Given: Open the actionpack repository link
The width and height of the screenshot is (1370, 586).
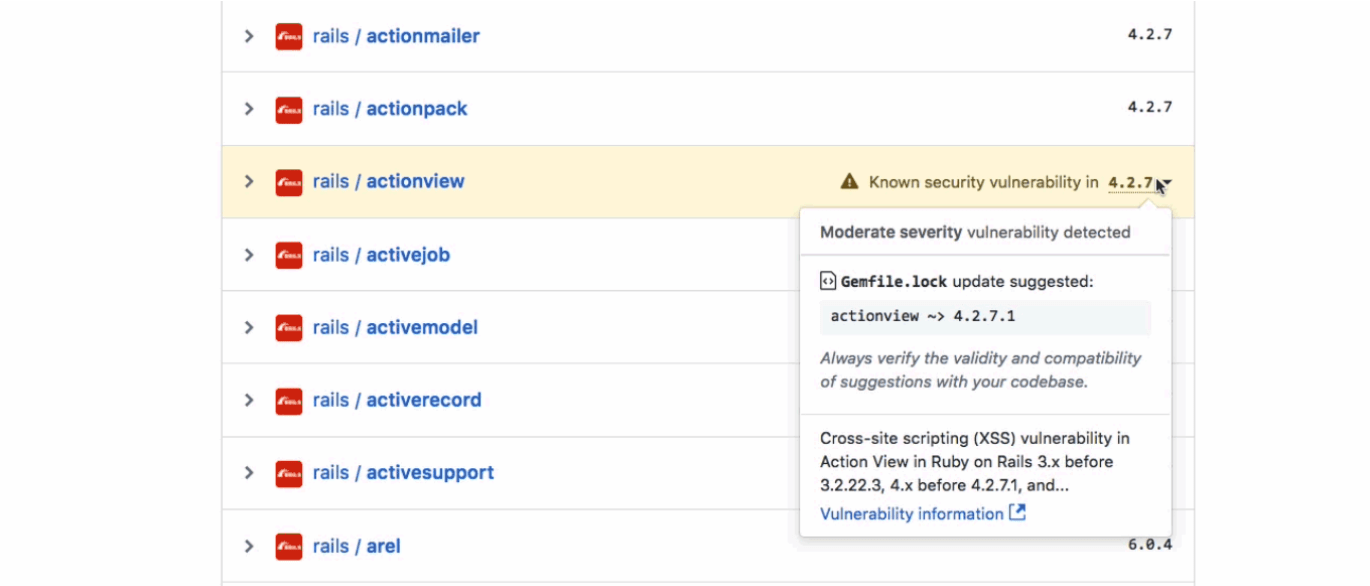Looking at the screenshot, I should (416, 109).
